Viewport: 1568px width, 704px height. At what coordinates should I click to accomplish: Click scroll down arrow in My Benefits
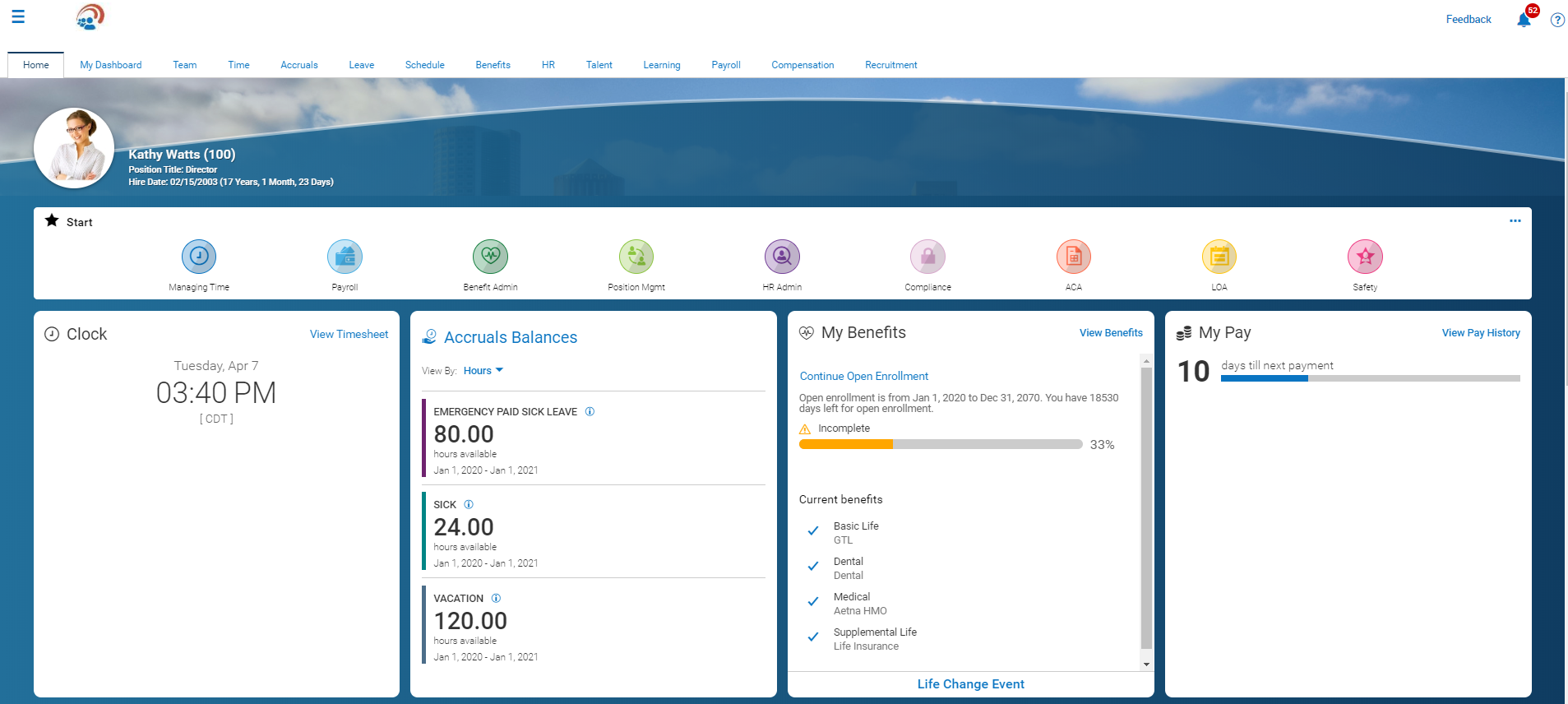pyautogui.click(x=1146, y=664)
